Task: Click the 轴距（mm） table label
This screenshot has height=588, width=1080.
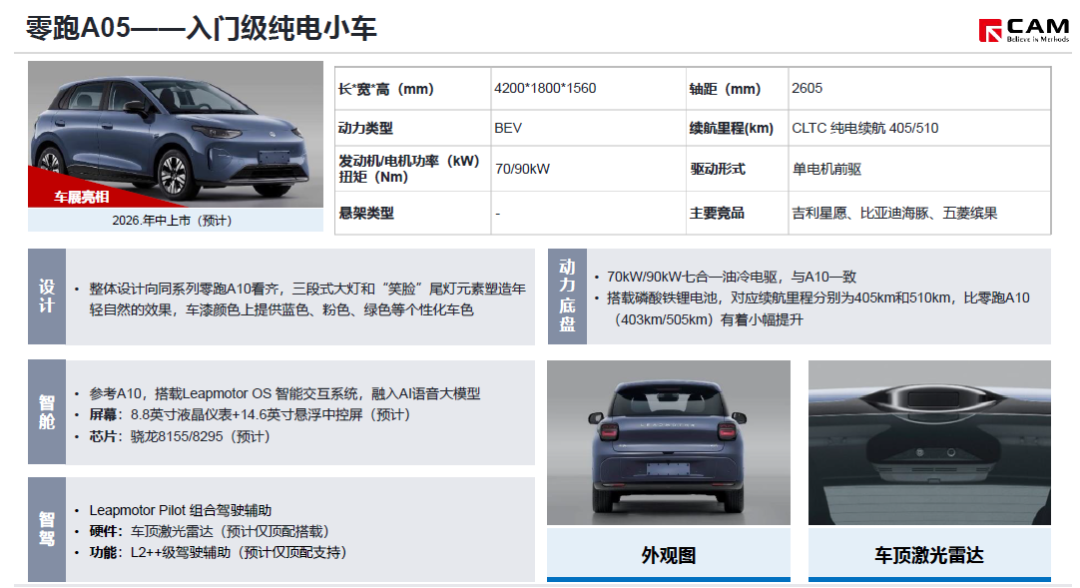Action: (x=725, y=89)
